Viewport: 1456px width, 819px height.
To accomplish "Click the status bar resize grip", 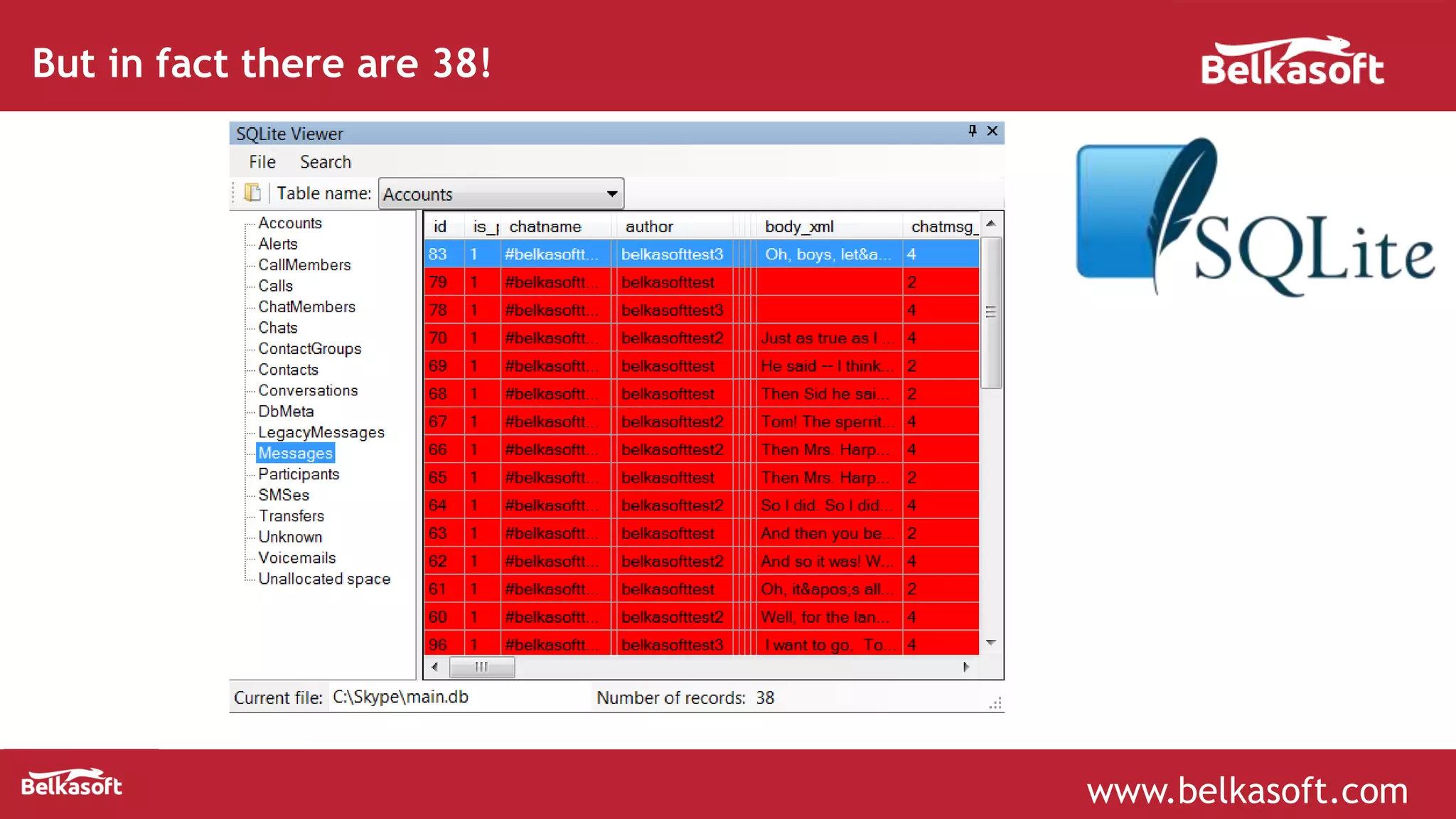I will 995,703.
